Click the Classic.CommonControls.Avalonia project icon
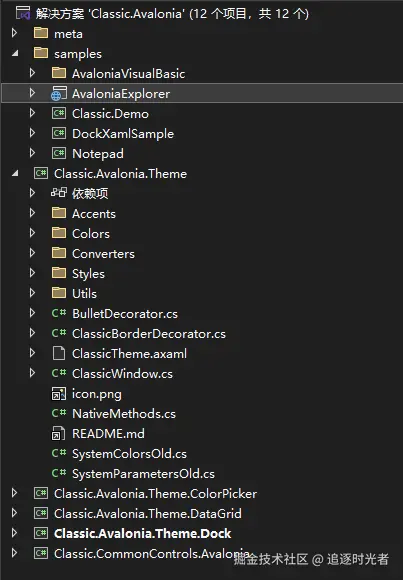The image size is (403, 580). click(41, 553)
